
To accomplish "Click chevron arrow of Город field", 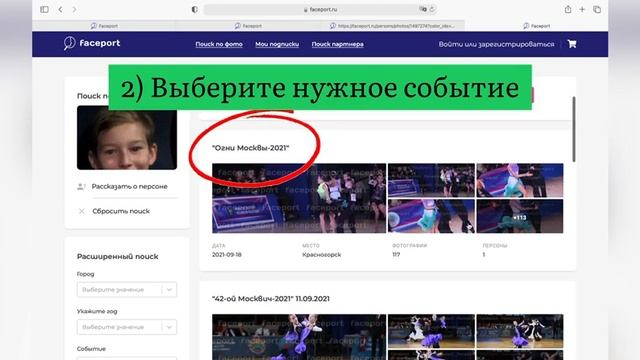I will coord(169,289).
